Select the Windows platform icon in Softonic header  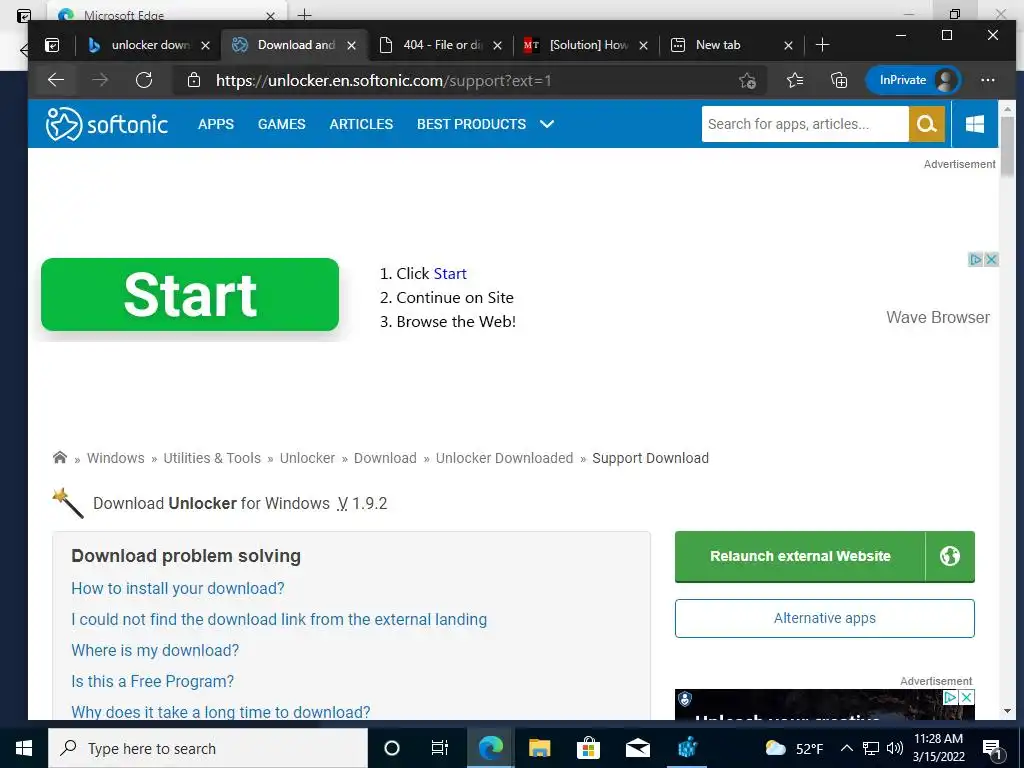click(974, 124)
